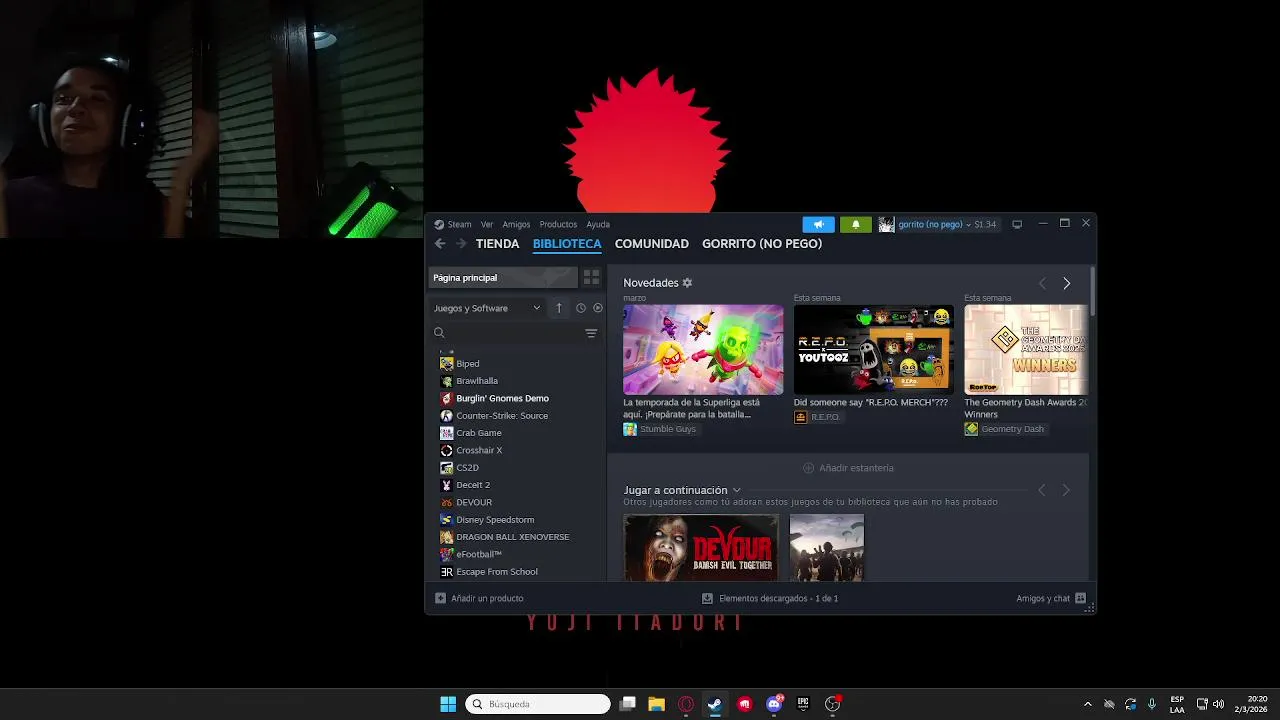Toggle ready-to-play filter in library
The height and width of the screenshot is (720, 1280).
(x=598, y=308)
